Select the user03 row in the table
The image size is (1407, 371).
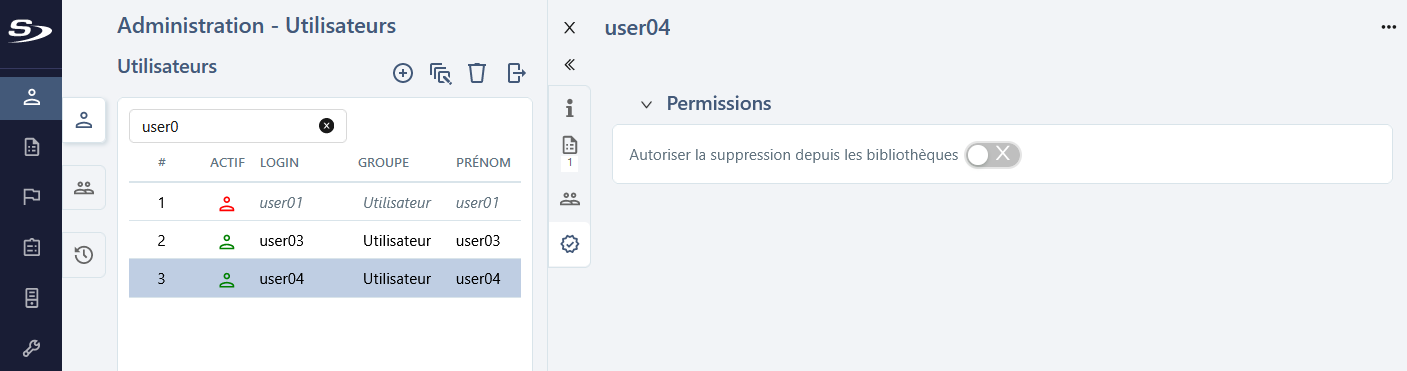(x=325, y=240)
